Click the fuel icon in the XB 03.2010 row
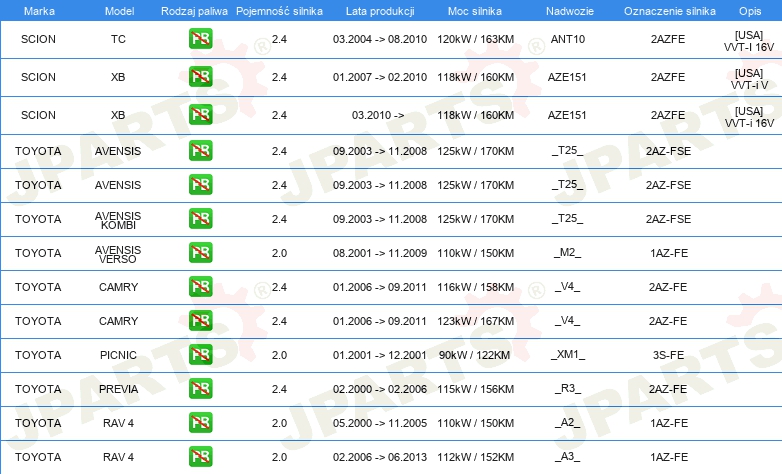 click(x=200, y=115)
